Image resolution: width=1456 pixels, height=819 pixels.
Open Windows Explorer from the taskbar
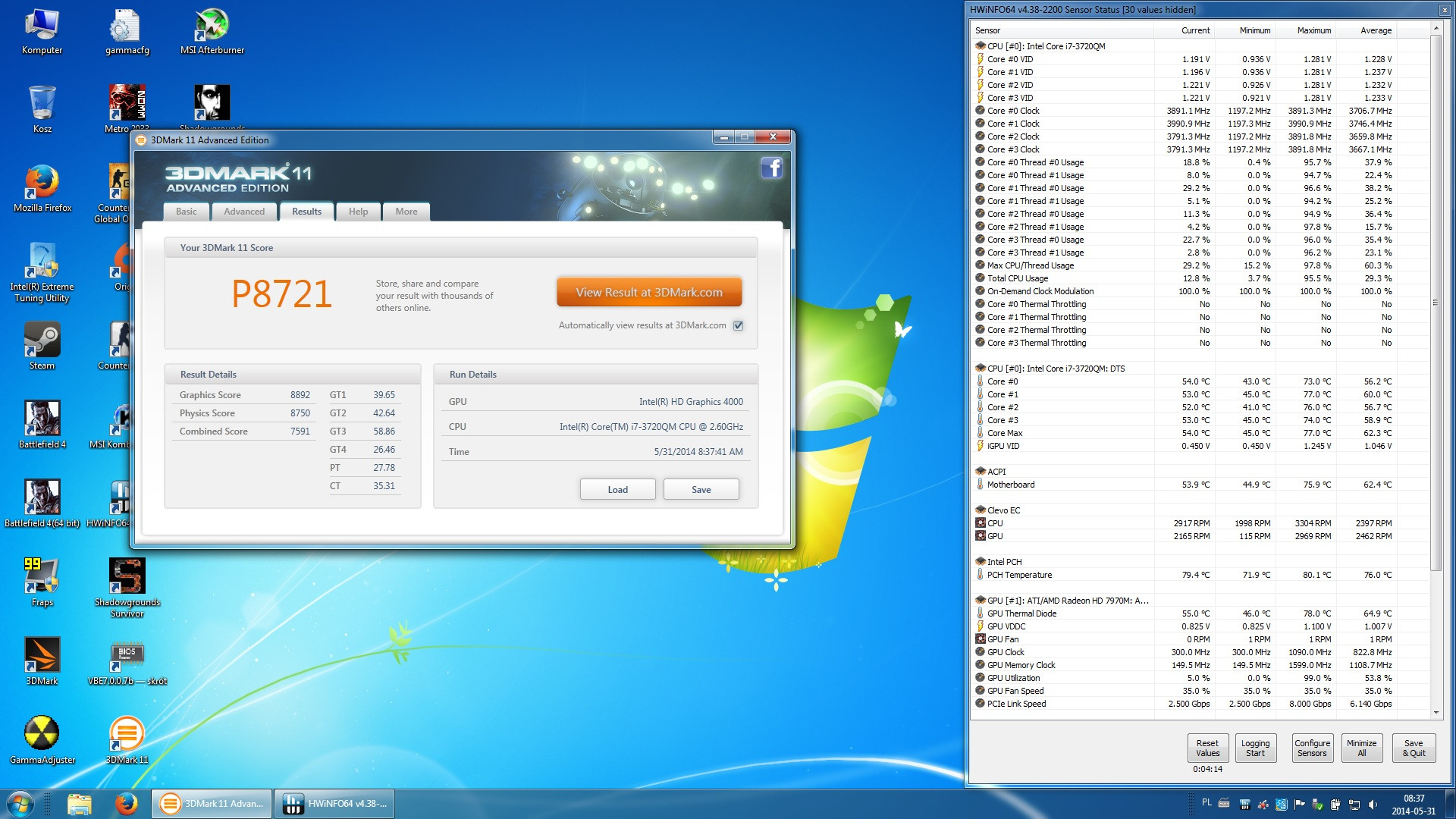(x=79, y=804)
